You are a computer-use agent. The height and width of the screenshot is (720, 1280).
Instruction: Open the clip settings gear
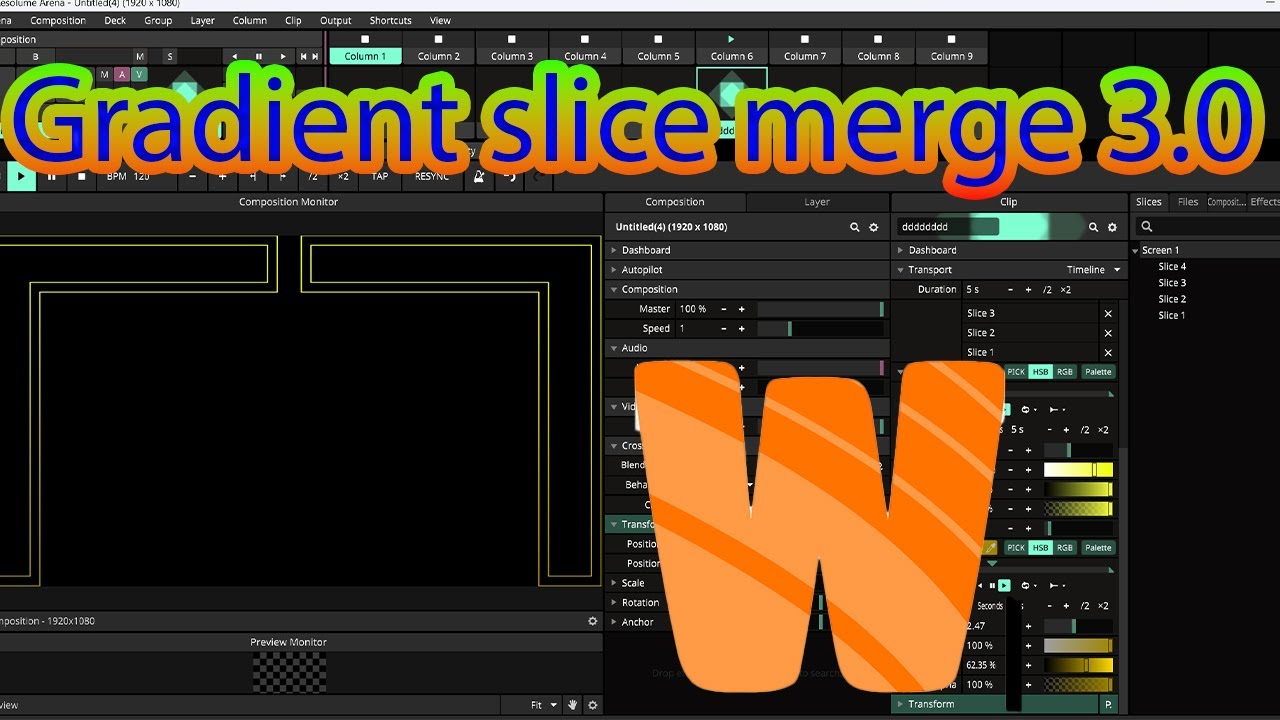coord(1112,228)
